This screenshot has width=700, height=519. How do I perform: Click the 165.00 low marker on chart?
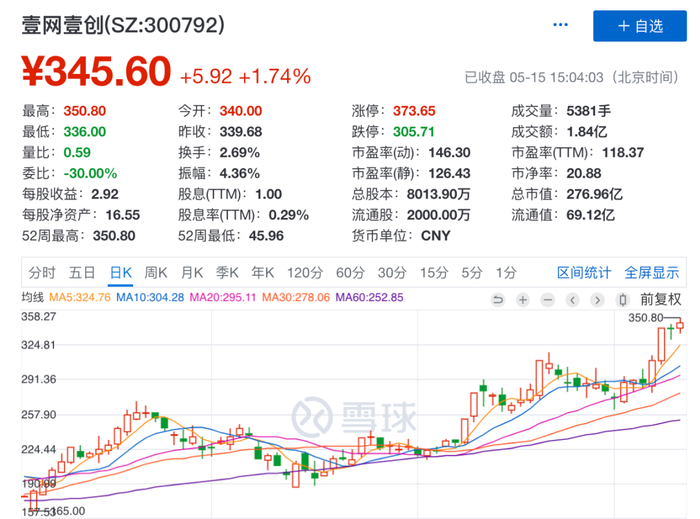coord(69,511)
